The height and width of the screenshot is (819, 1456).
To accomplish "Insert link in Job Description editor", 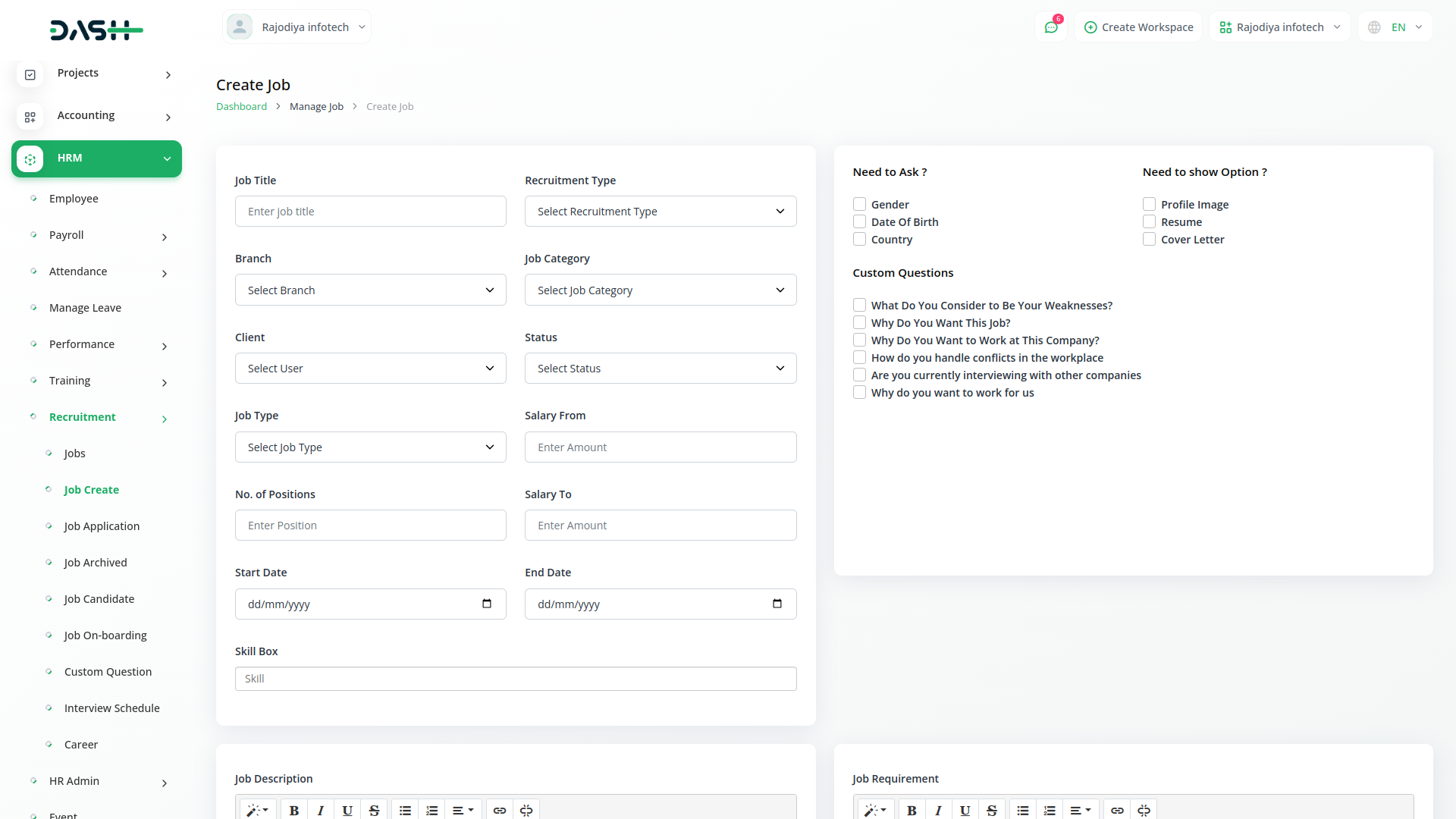I will [x=499, y=810].
